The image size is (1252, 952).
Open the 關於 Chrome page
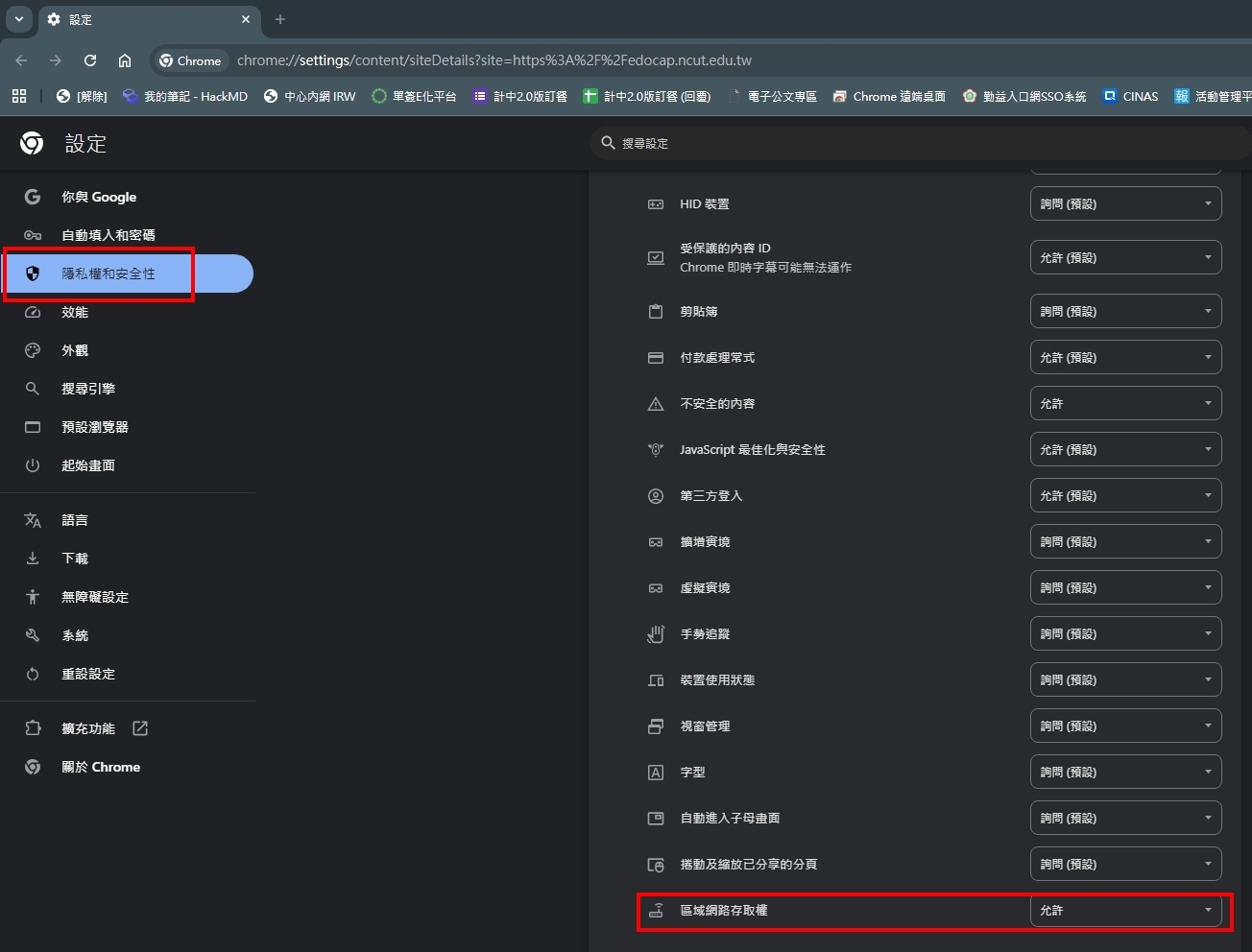(101, 767)
